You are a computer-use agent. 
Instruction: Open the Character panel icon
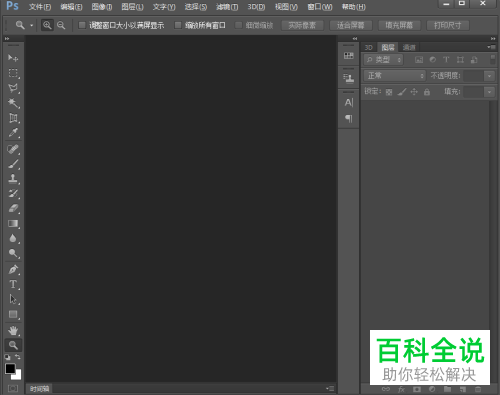click(349, 103)
